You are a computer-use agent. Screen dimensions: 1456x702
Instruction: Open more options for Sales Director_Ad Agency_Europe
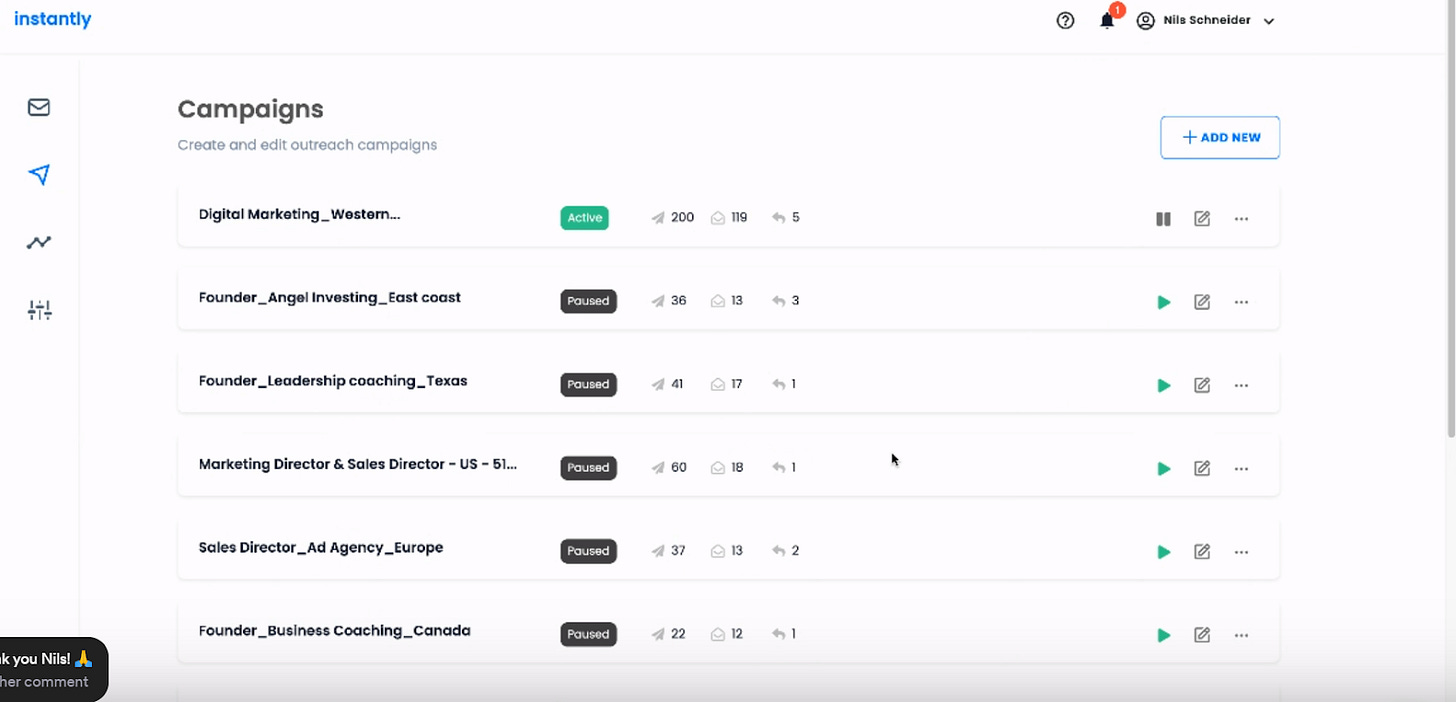1241,552
